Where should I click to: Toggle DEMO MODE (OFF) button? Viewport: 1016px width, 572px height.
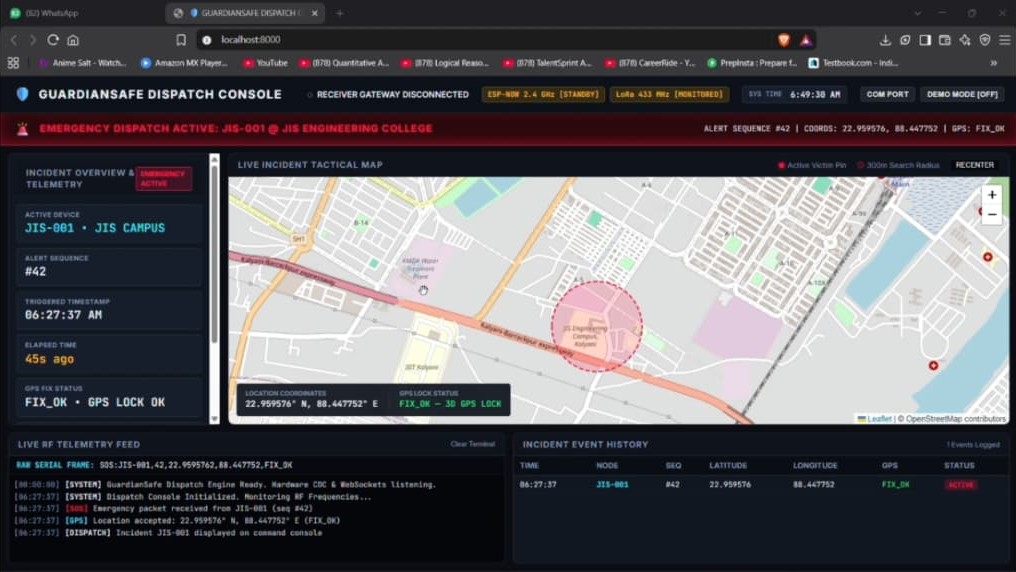pyautogui.click(x=962, y=95)
